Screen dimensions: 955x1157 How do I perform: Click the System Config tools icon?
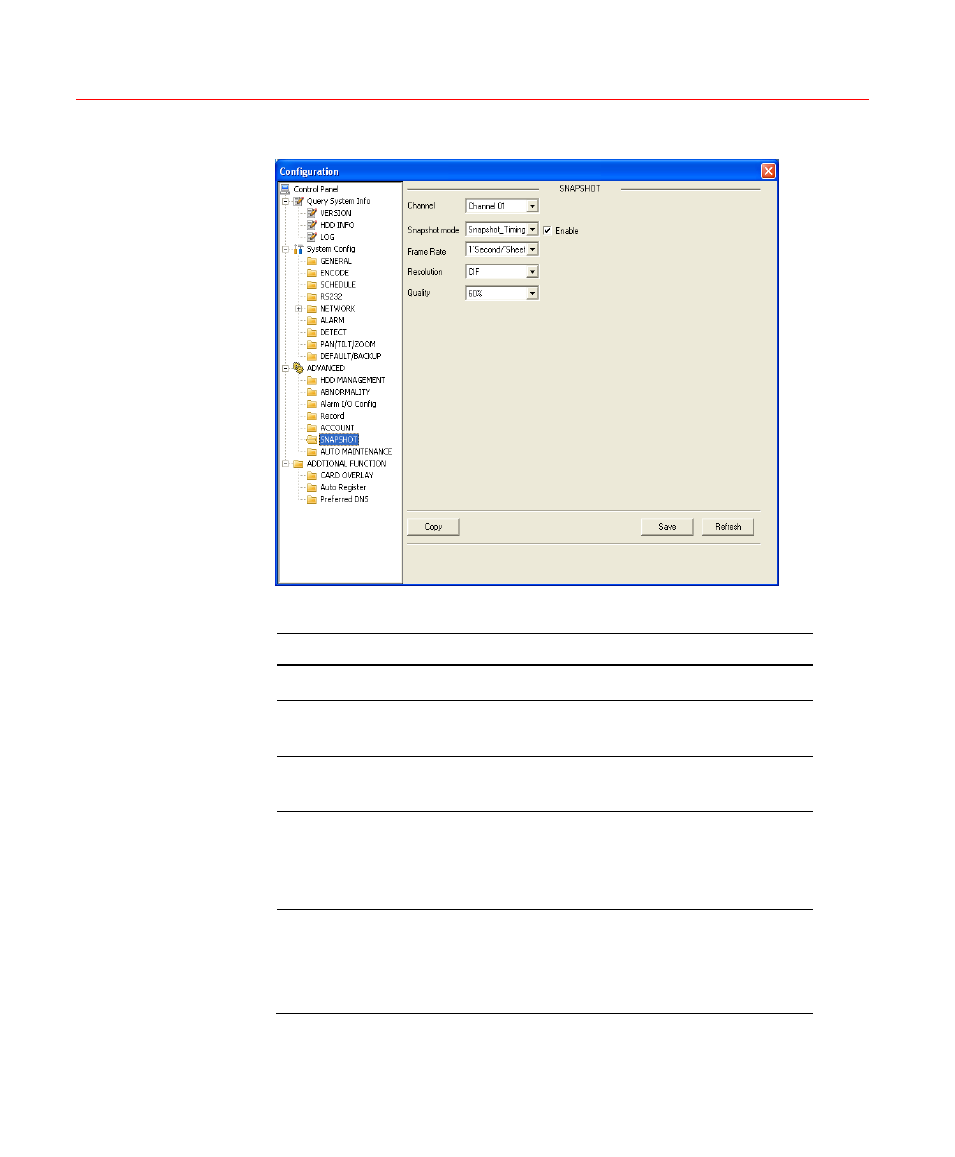298,249
